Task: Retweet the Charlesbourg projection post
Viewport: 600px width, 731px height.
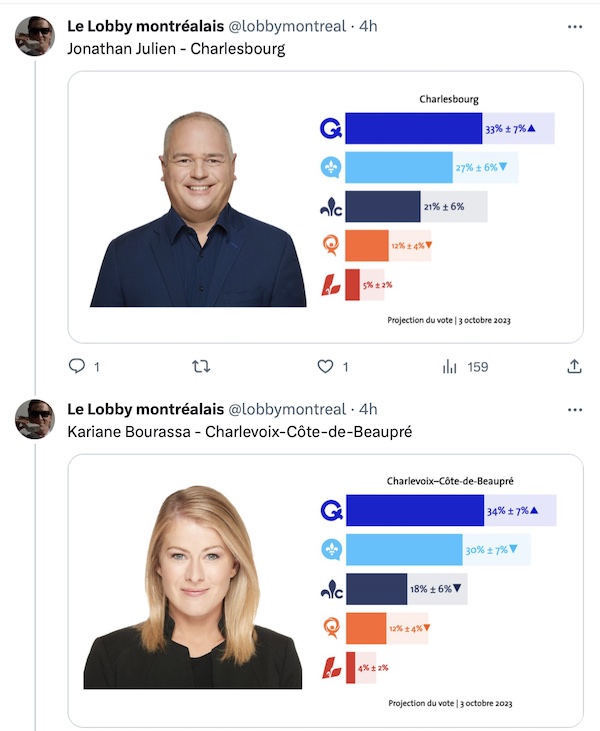Action: (x=201, y=366)
